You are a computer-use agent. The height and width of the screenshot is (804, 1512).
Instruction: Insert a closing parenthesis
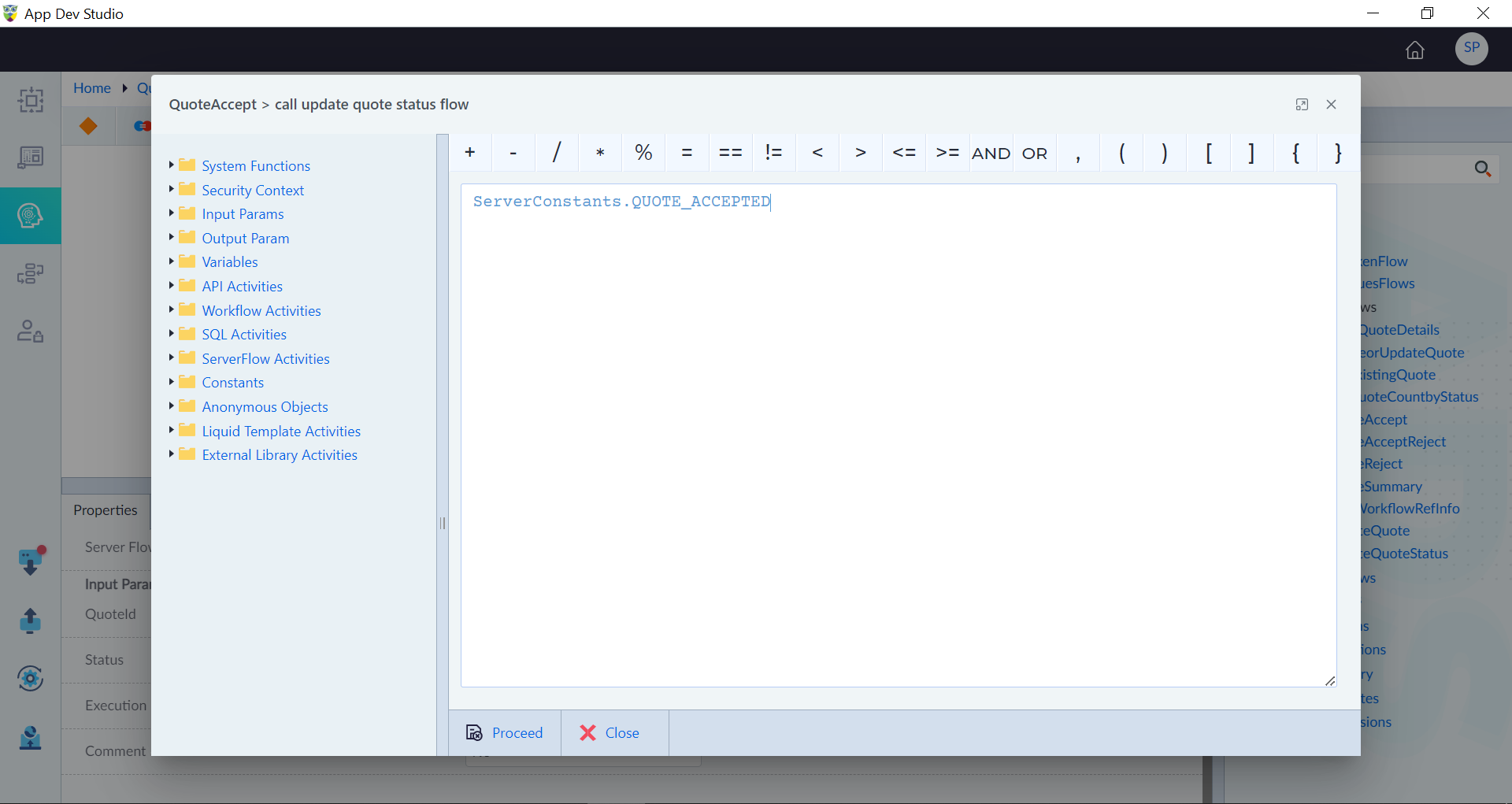[x=1165, y=153]
